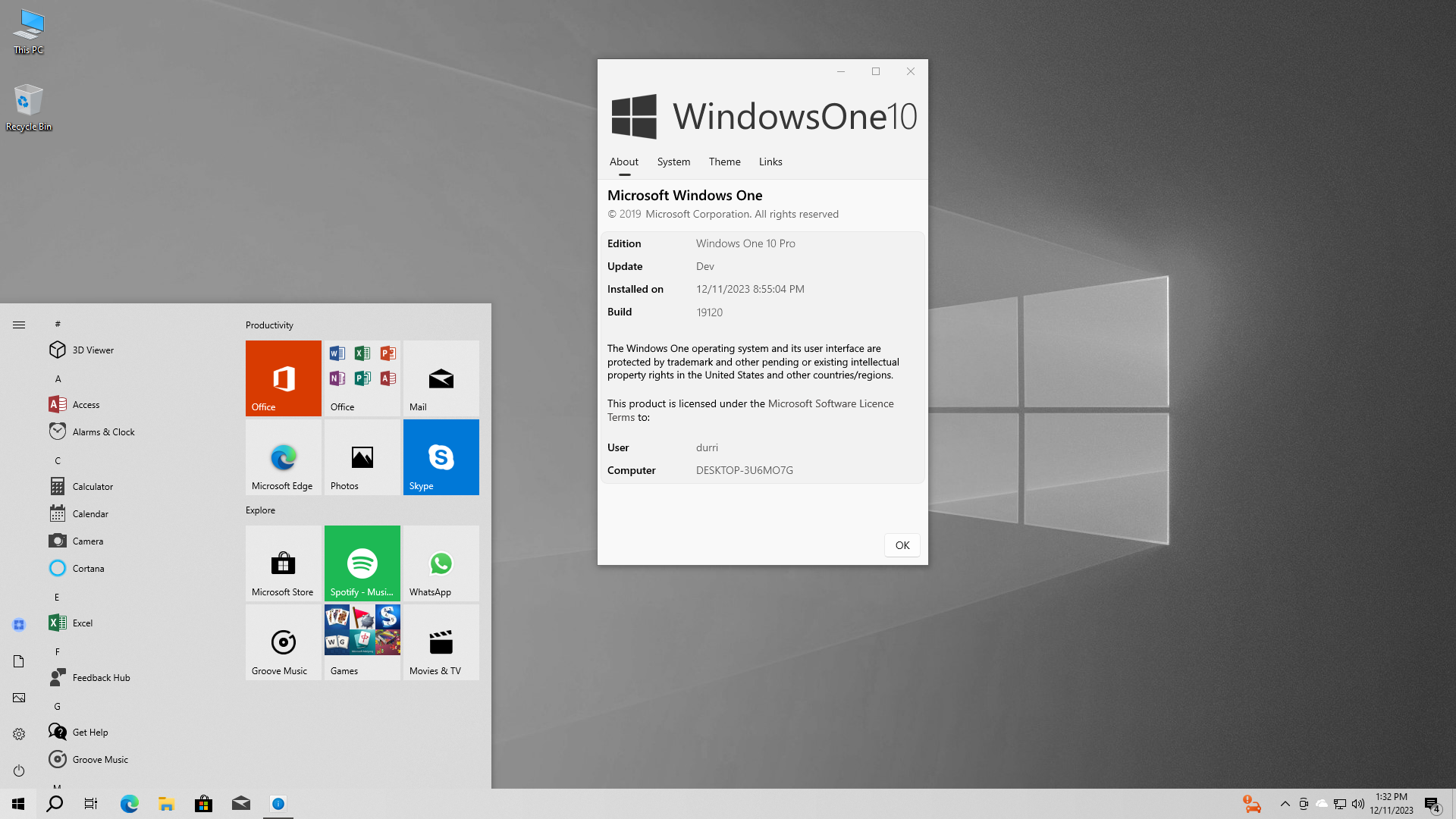Open Search from the taskbar

(x=55, y=804)
